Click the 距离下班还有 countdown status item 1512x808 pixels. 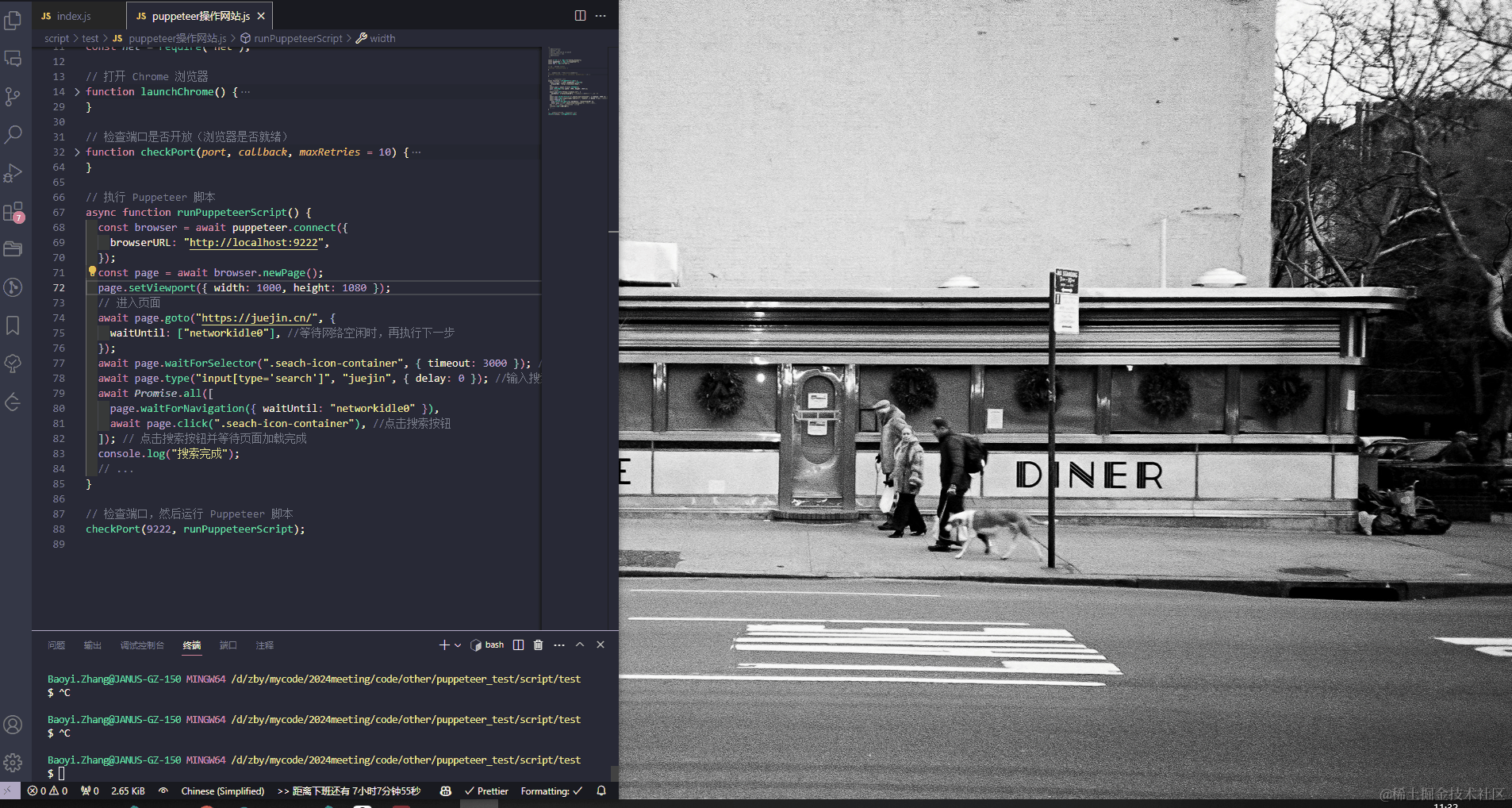349,791
